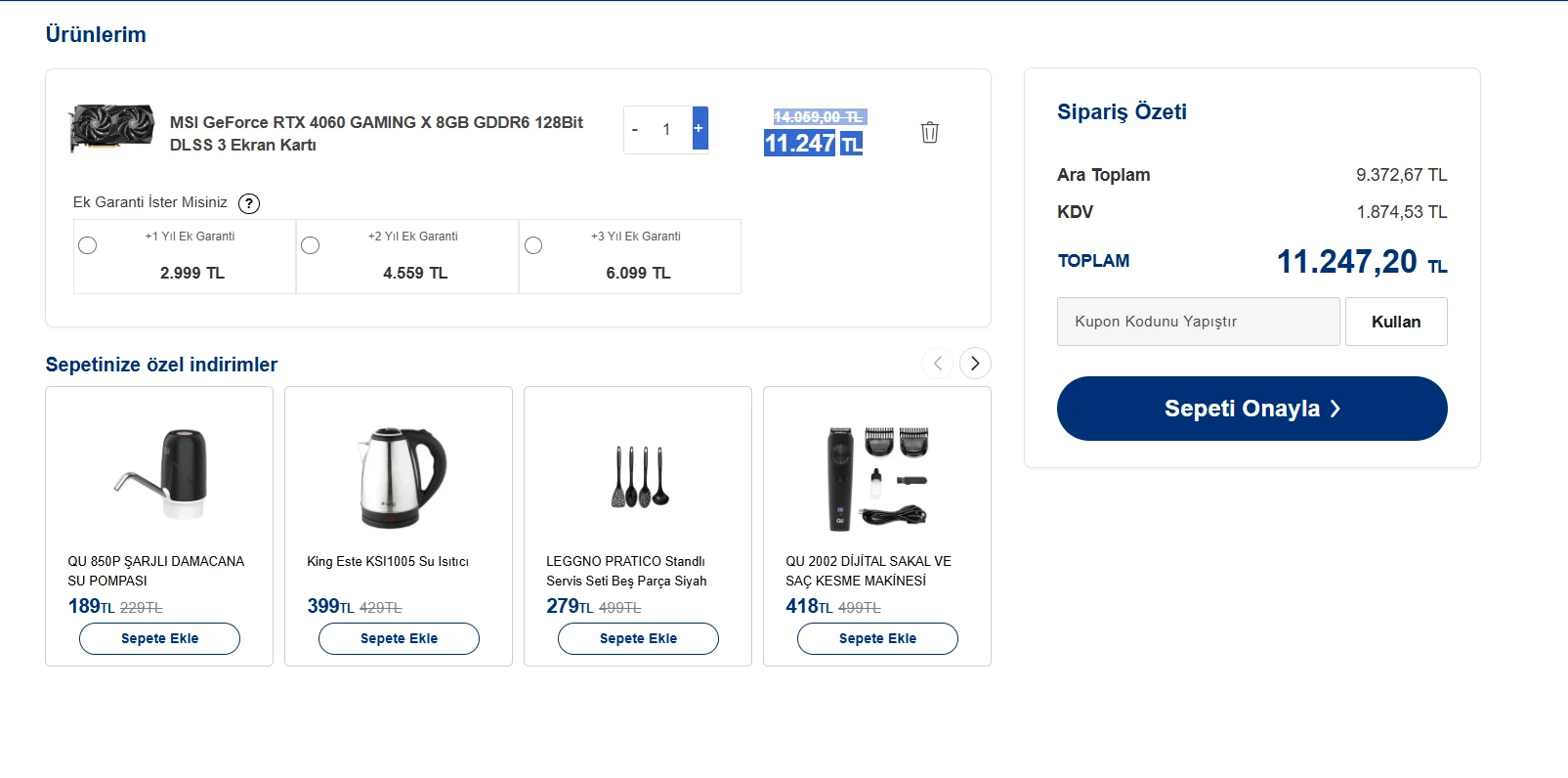Image resolution: width=1568 pixels, height=778 pixels.
Task: Add QU 850P water pump to cart
Action: pyautogui.click(x=159, y=638)
